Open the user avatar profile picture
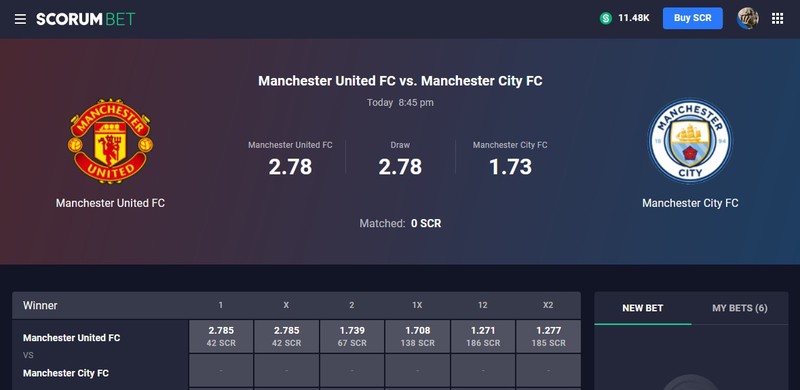The height and width of the screenshot is (390, 800). pos(747,18)
